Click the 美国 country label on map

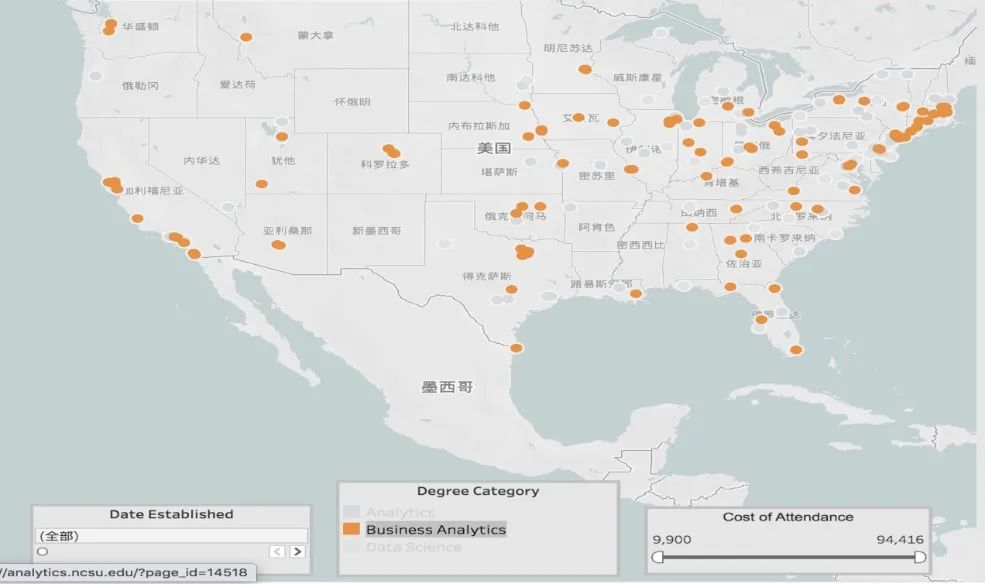tap(493, 148)
